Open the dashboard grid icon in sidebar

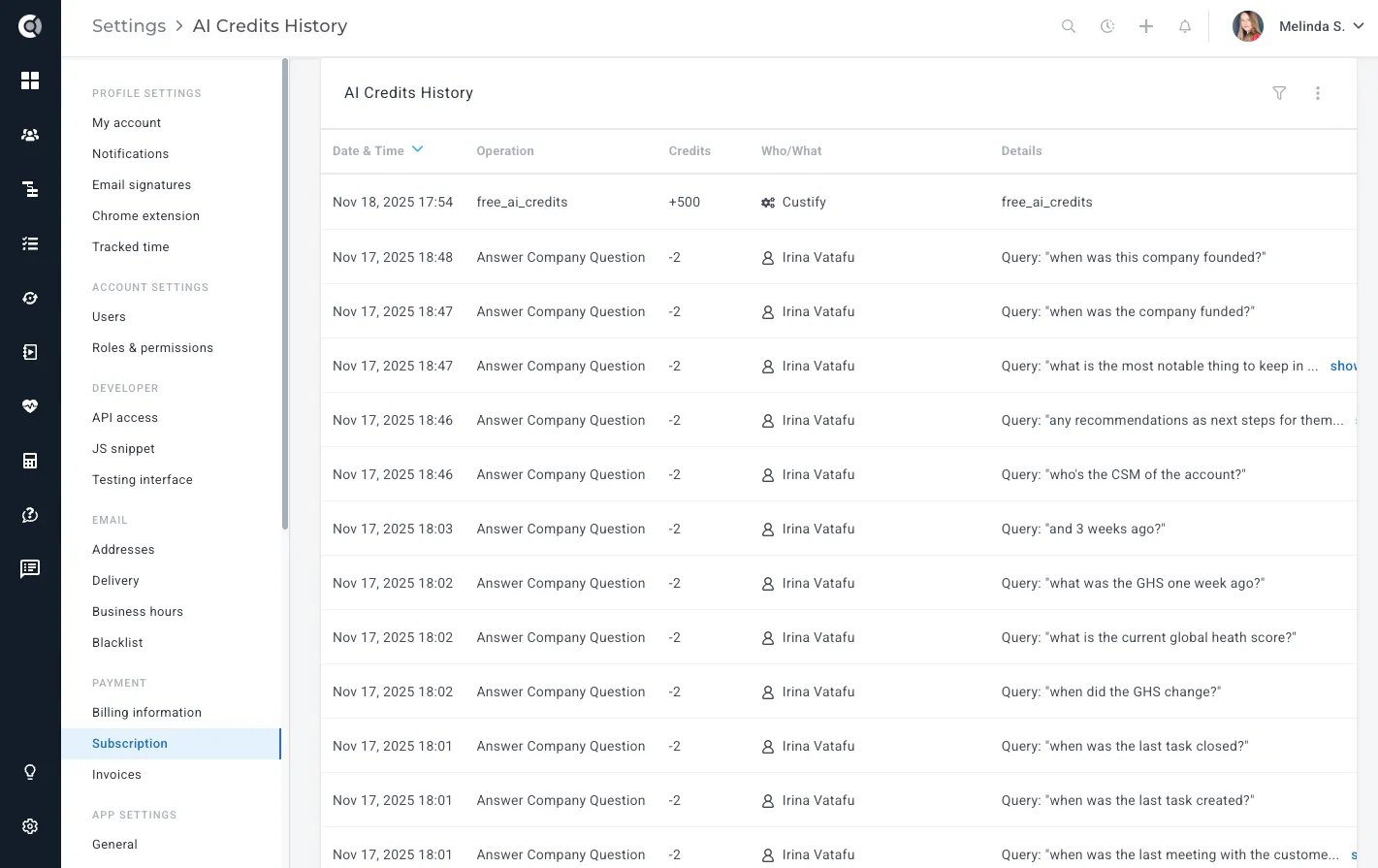point(30,80)
